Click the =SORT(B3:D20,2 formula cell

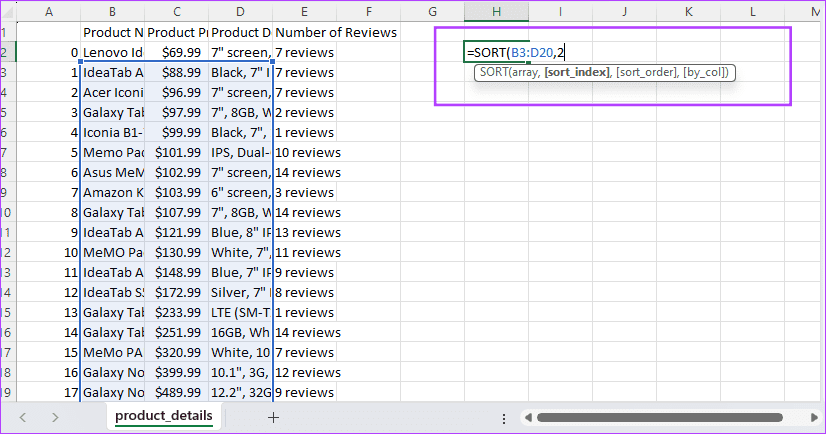tap(516, 52)
